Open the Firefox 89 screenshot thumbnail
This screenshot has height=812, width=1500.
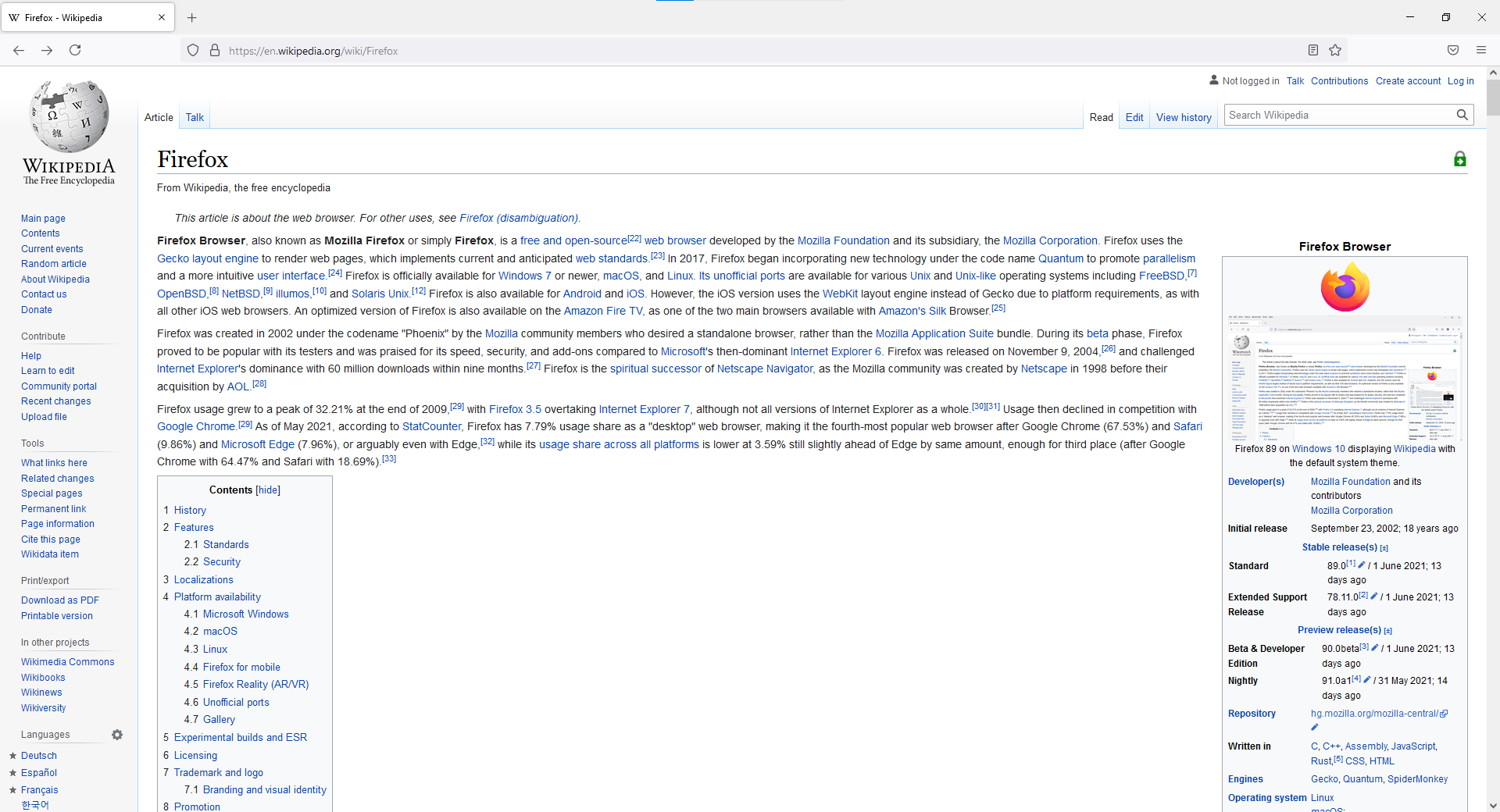pos(1345,379)
